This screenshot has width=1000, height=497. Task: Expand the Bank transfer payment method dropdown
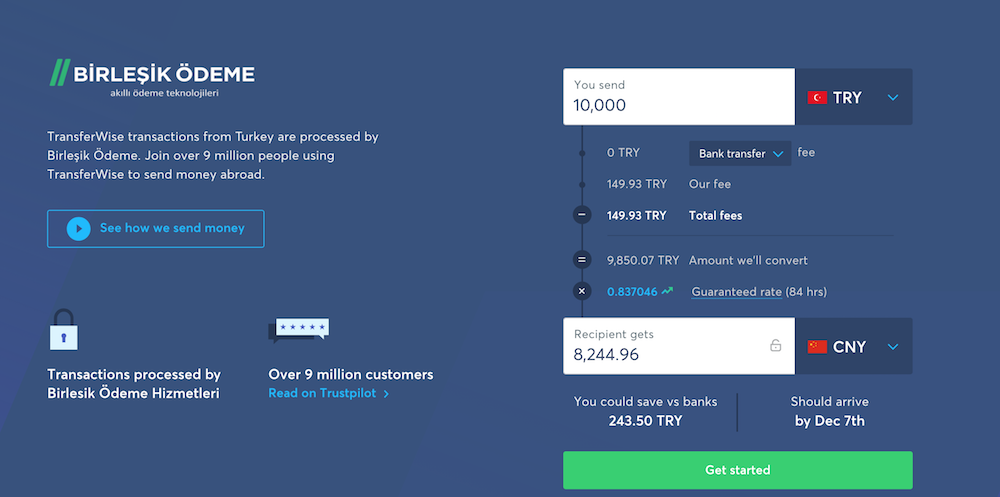point(740,154)
